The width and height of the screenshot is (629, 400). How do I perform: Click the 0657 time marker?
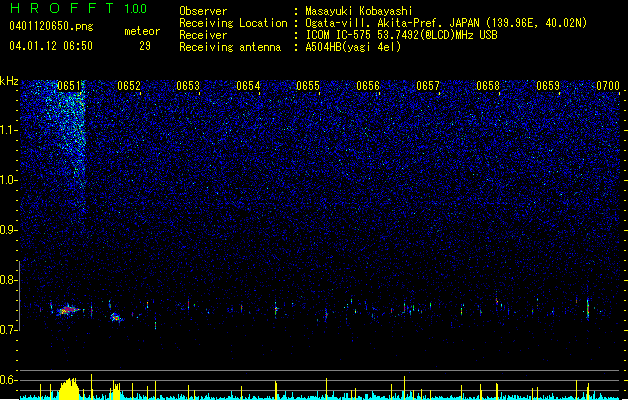coord(428,86)
